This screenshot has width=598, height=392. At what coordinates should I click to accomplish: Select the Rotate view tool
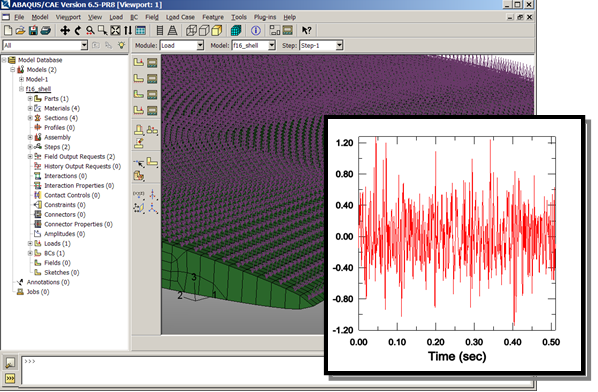pos(77,30)
